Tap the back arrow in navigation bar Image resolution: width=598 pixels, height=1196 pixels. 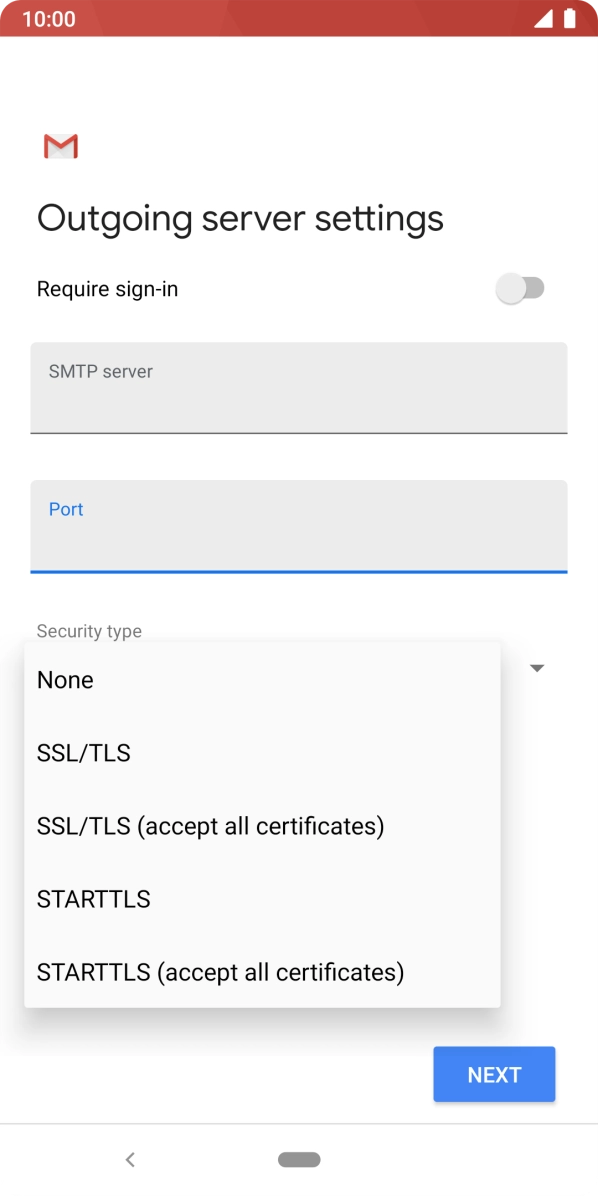tap(130, 1159)
